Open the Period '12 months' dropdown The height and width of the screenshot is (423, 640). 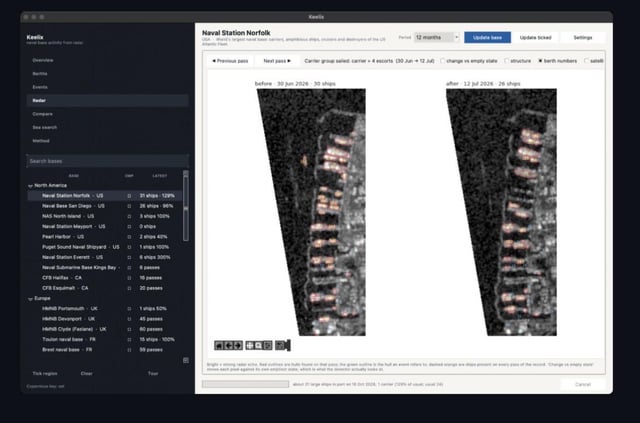pos(437,37)
